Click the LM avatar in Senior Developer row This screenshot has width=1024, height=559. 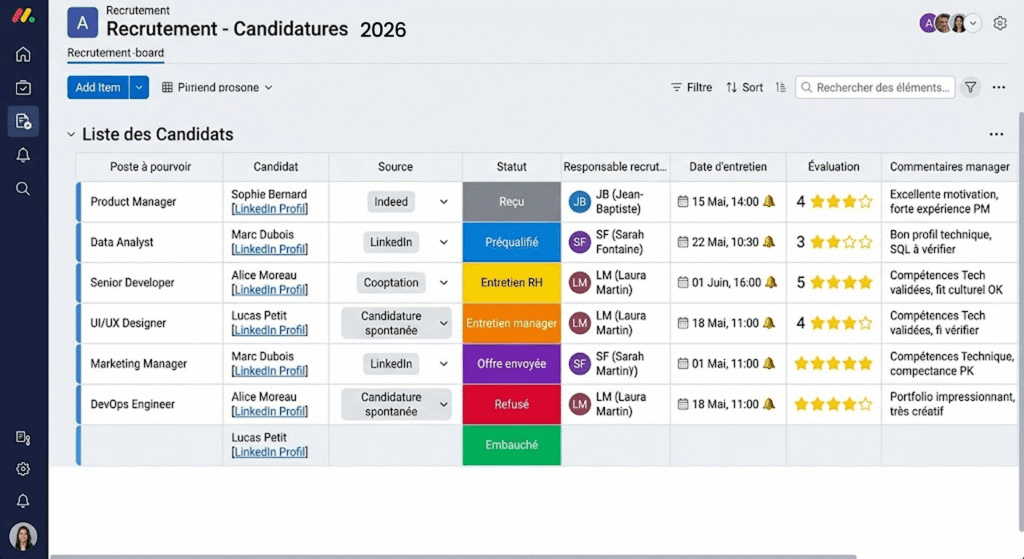coord(579,283)
